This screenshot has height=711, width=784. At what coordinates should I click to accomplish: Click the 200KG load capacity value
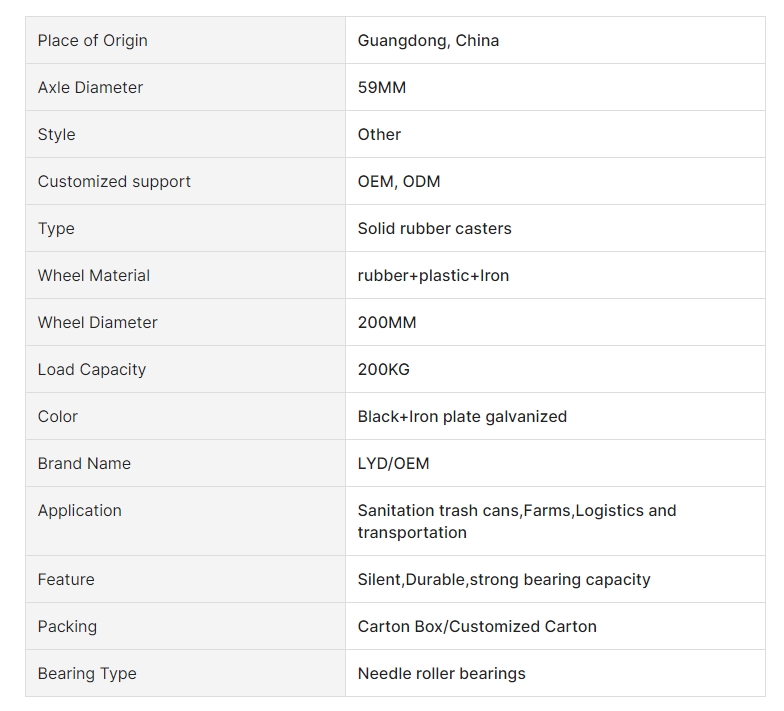(384, 370)
